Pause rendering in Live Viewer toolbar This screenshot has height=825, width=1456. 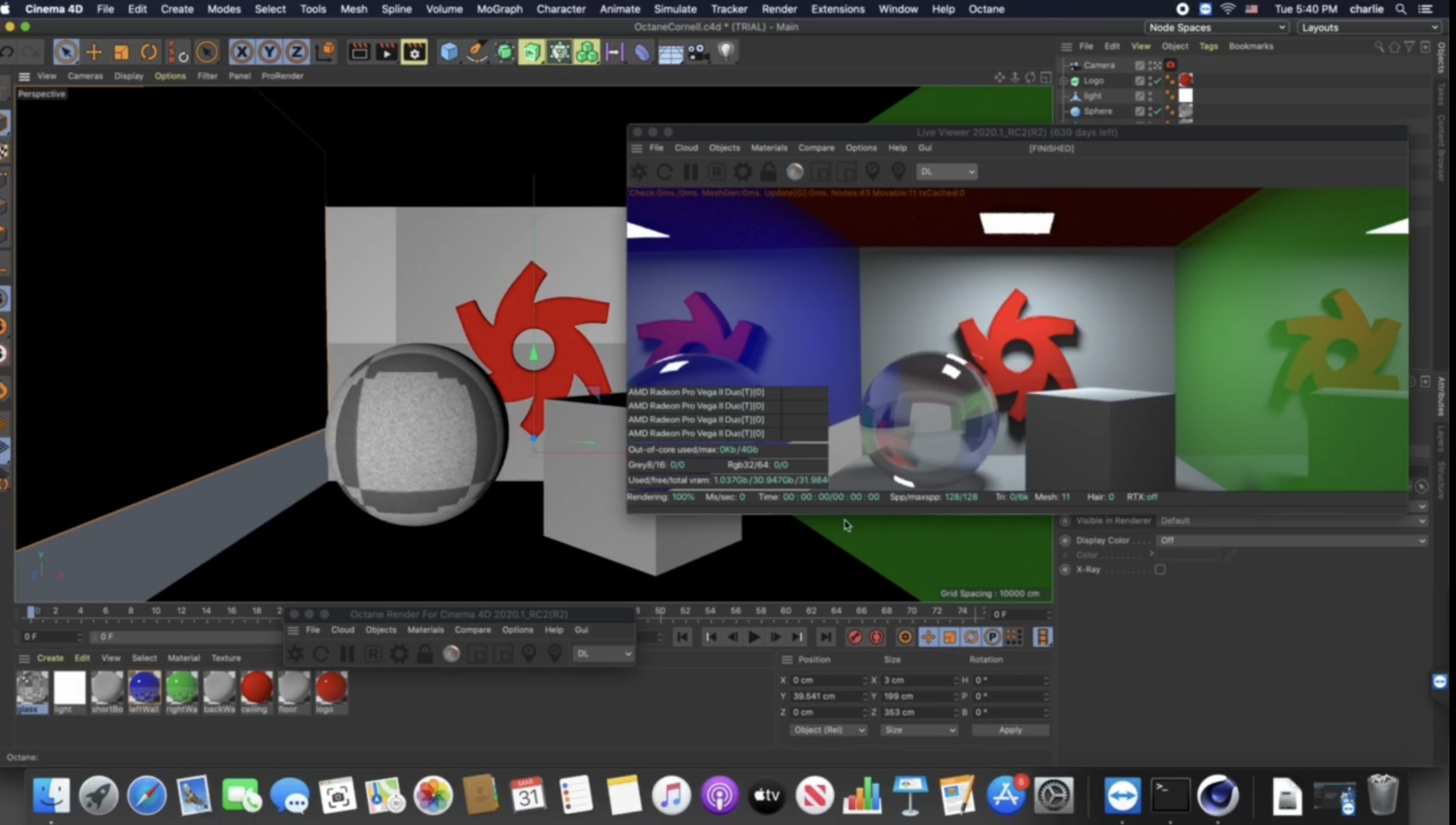(690, 172)
